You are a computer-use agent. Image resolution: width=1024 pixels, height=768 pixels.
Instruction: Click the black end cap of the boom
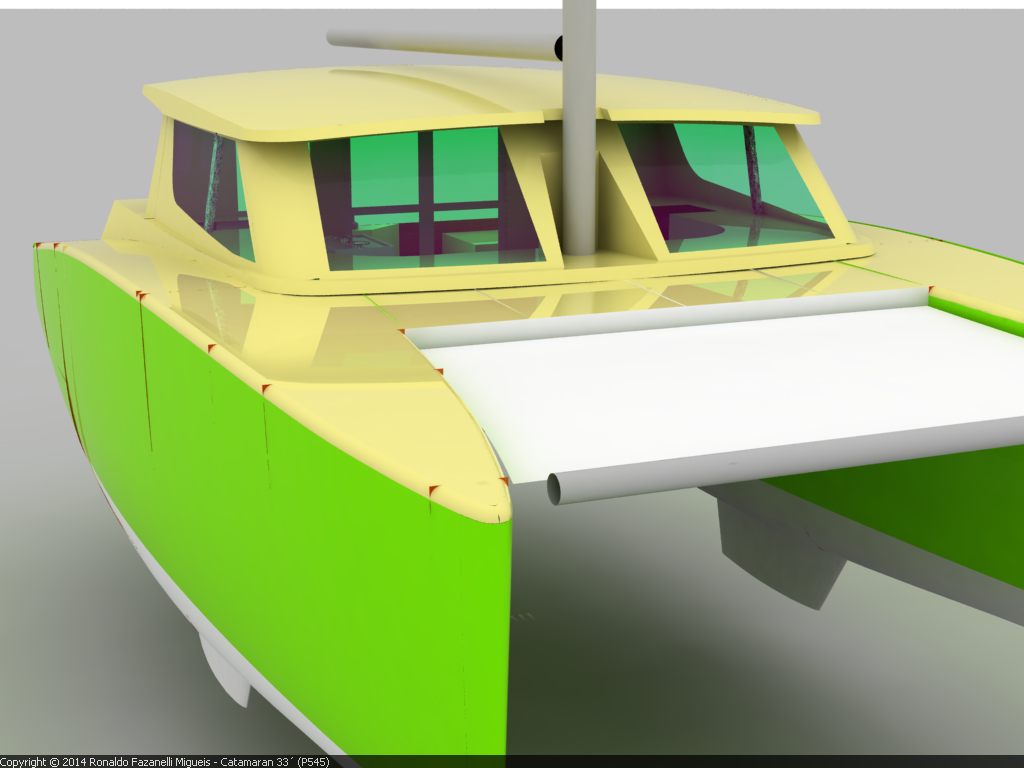[x=558, y=46]
